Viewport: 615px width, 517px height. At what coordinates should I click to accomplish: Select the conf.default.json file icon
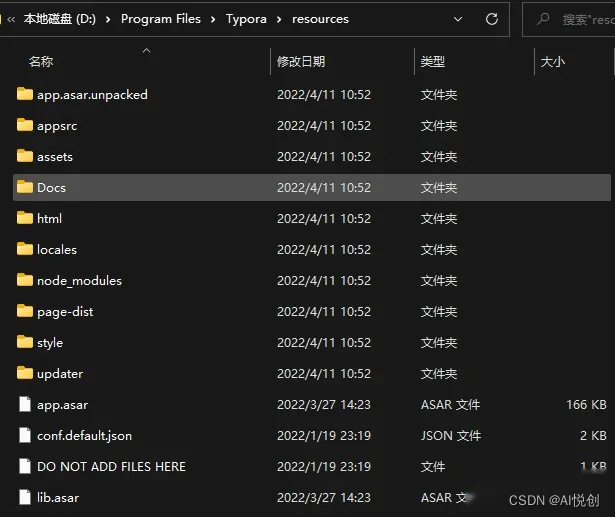(25, 435)
